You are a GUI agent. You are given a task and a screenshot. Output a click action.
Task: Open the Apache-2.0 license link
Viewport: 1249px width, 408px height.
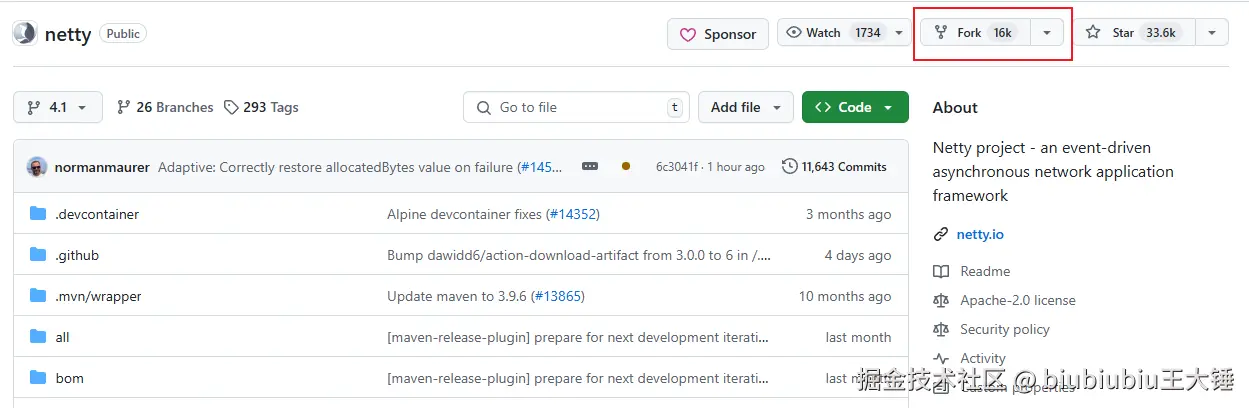(1017, 300)
